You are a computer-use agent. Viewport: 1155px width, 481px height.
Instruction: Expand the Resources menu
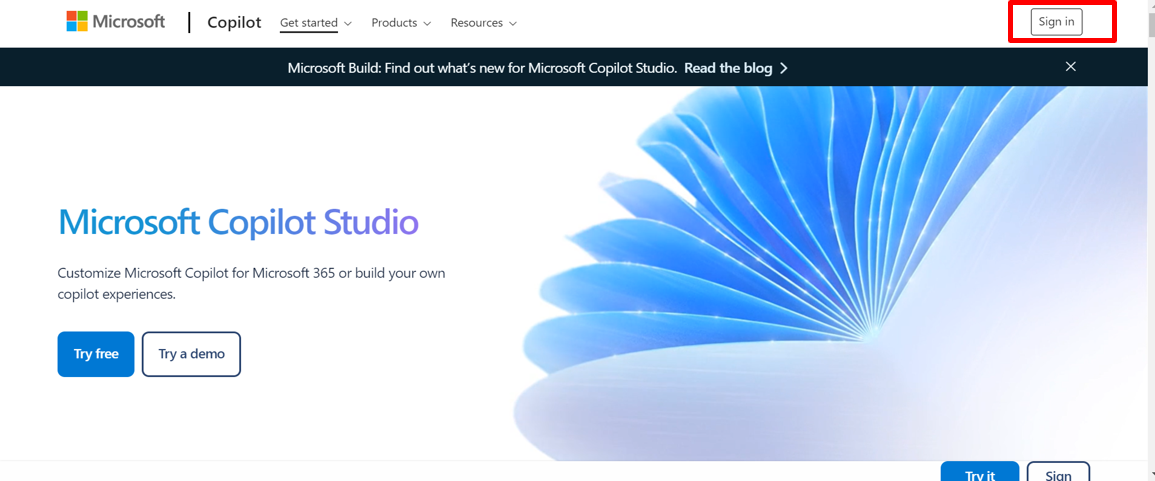[x=483, y=23]
